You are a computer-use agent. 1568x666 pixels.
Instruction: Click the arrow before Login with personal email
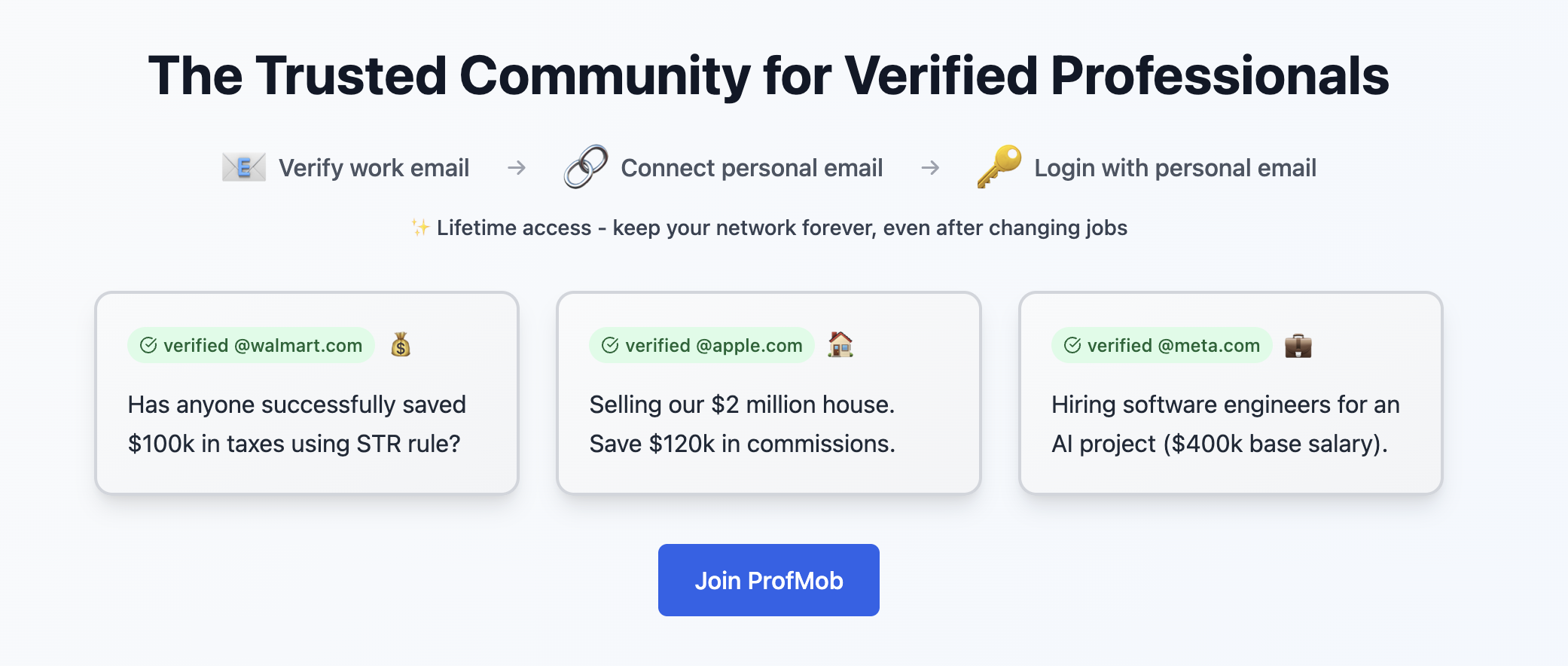point(930,168)
